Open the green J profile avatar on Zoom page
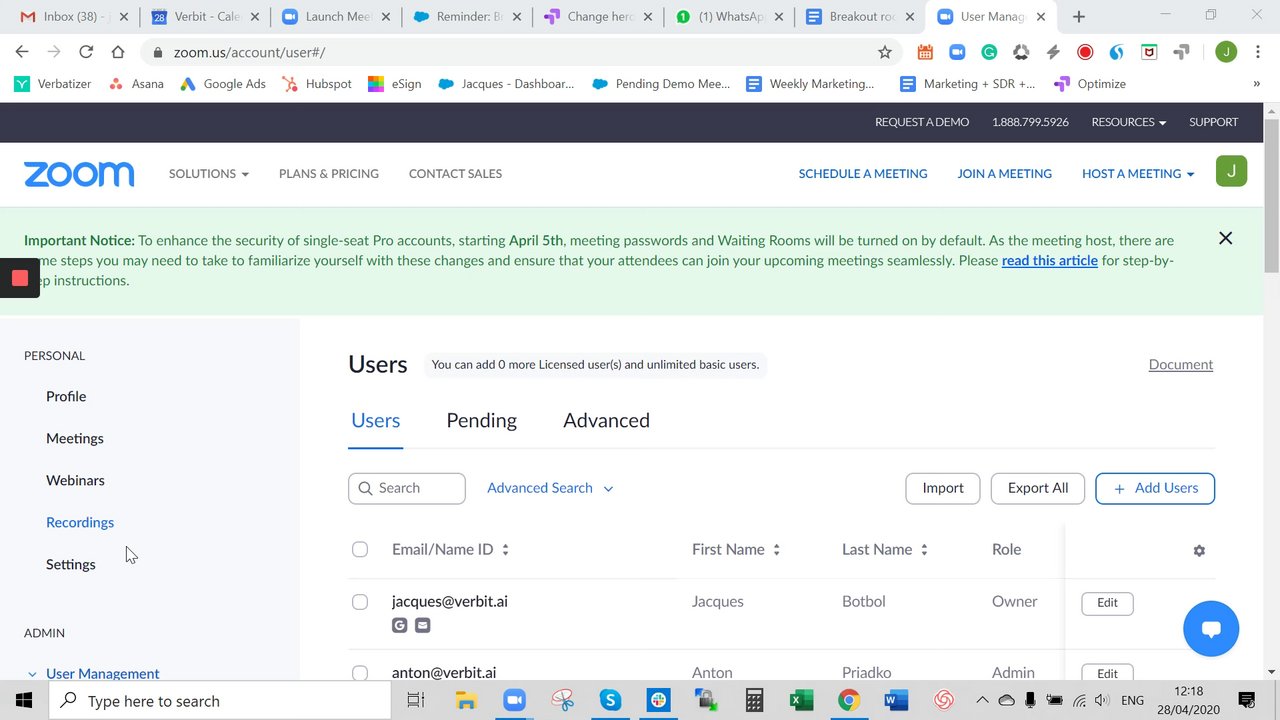This screenshot has height=720, width=1280. pyautogui.click(x=1231, y=171)
